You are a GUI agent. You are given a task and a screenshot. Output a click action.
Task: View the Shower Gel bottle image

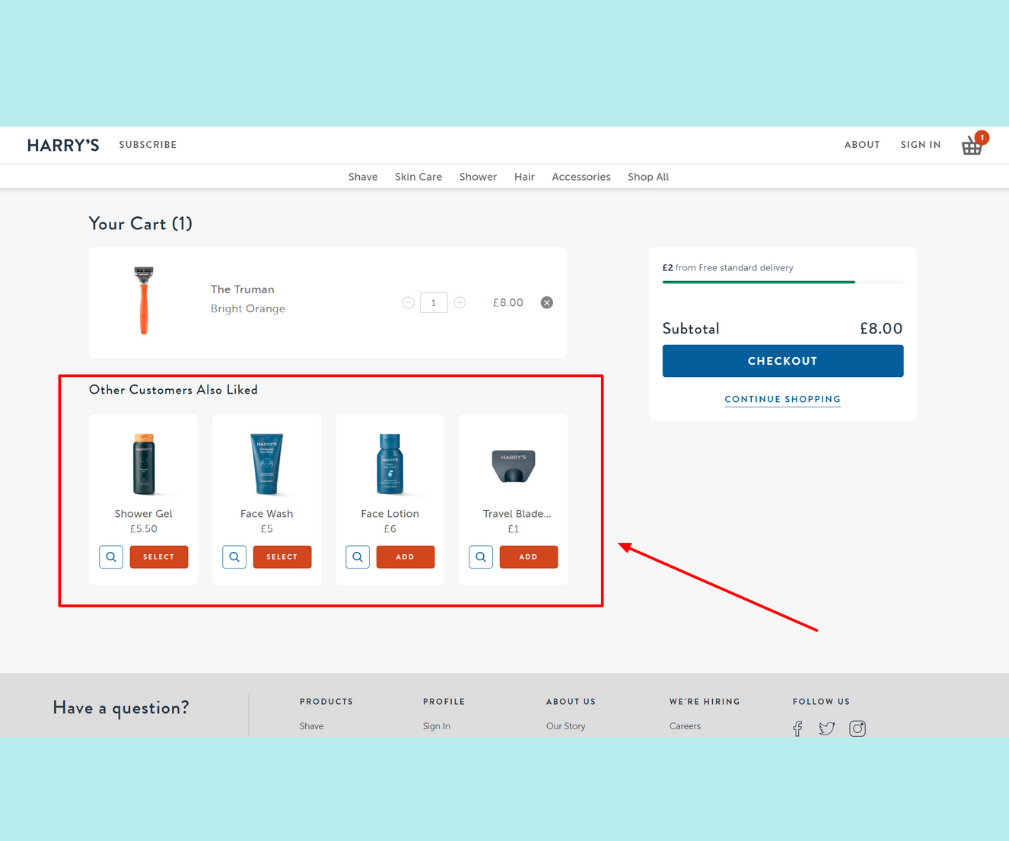click(x=143, y=464)
